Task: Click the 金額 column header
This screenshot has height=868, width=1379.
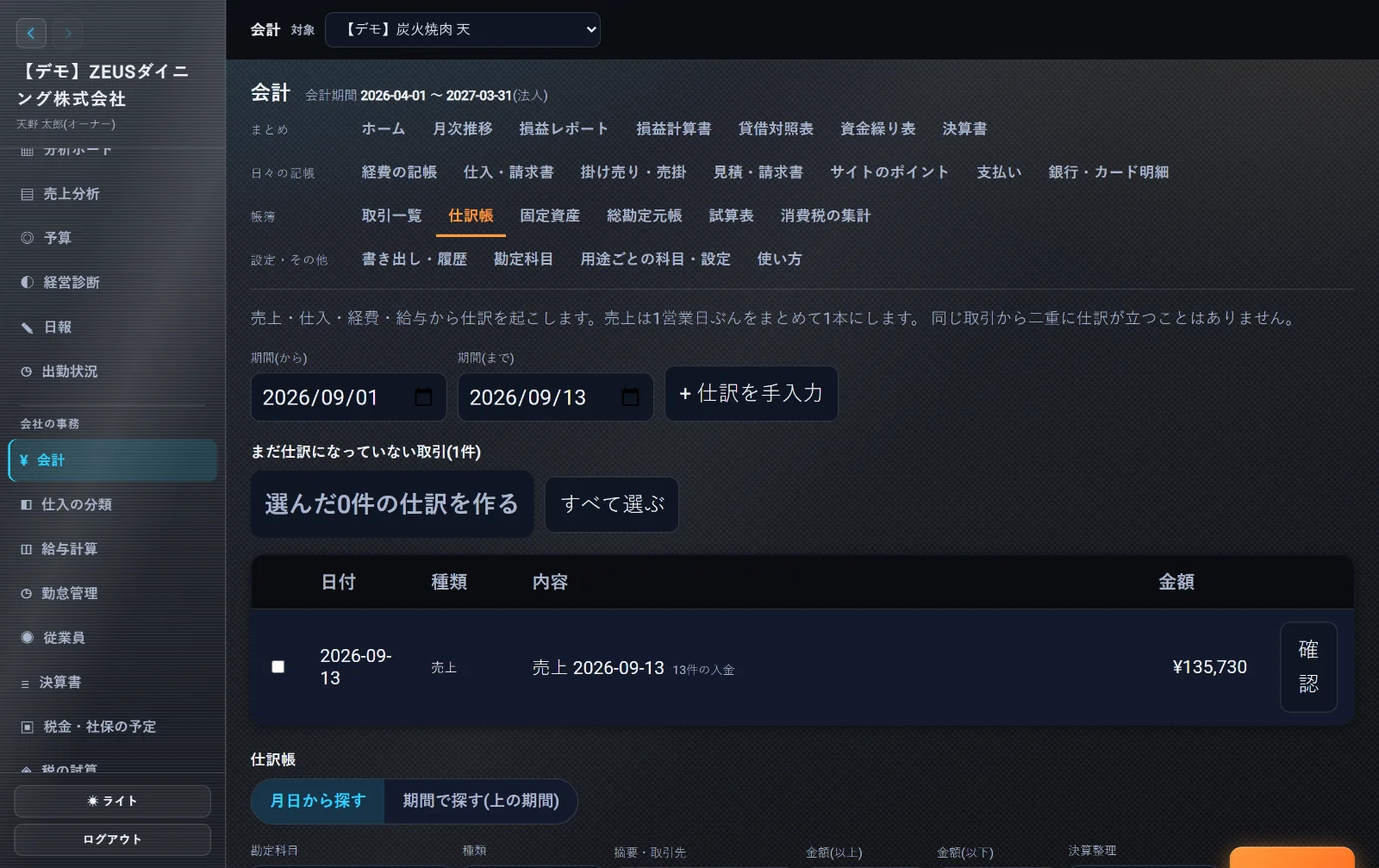Action: [x=1176, y=582]
